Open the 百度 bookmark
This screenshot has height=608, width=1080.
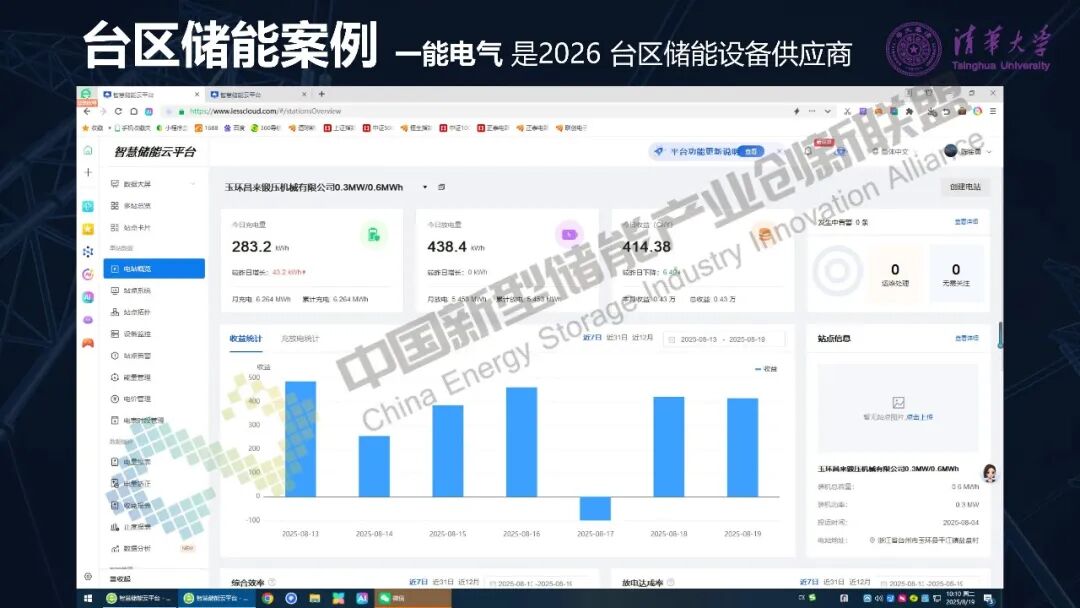click(x=234, y=127)
